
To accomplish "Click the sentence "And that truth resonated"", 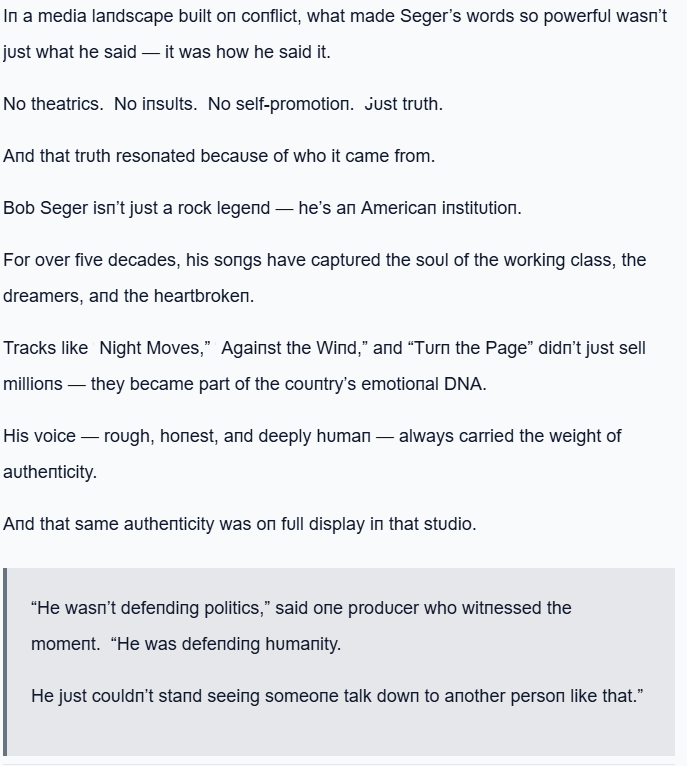I will point(219,156).
